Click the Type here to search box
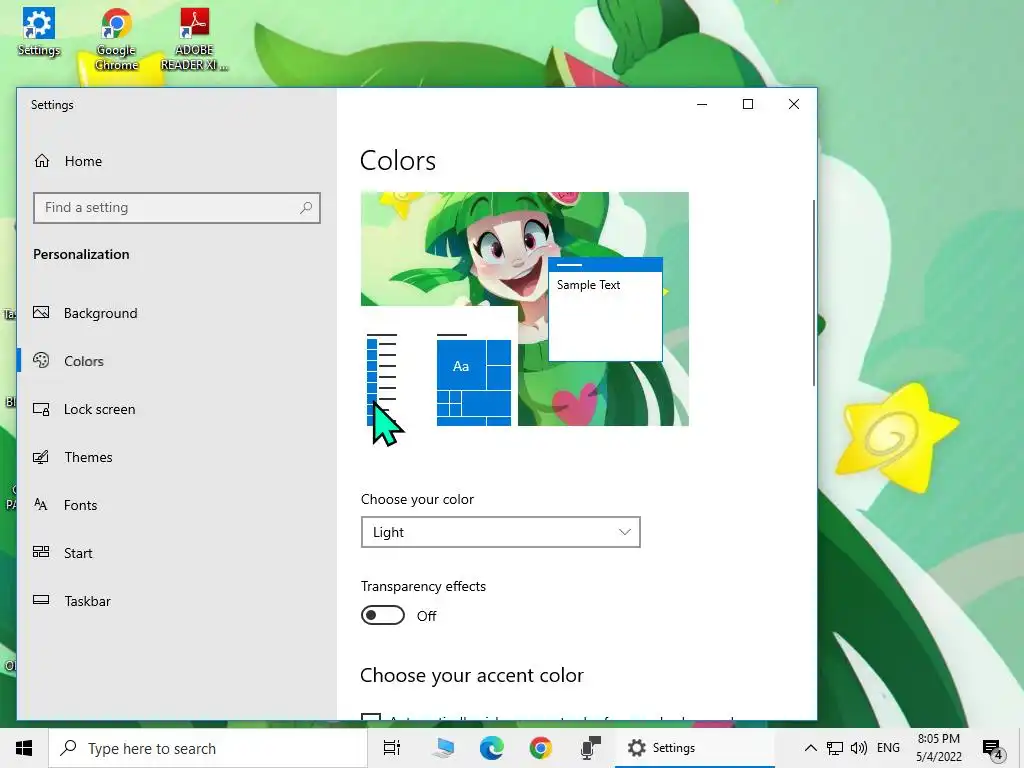The height and width of the screenshot is (768, 1024). [x=208, y=748]
